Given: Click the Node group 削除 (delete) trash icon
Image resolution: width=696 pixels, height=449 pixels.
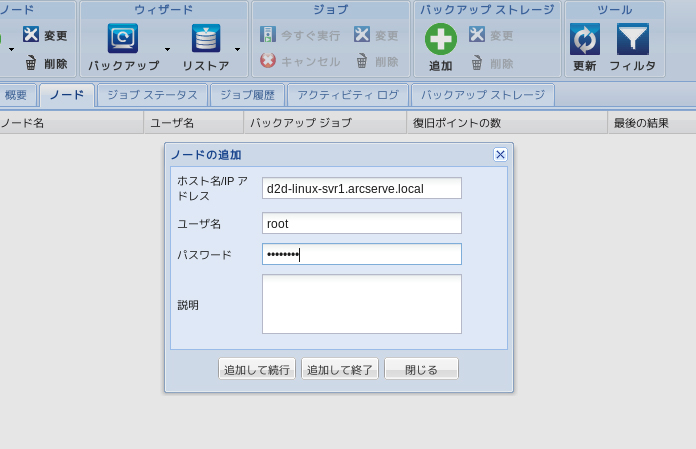Looking at the screenshot, I should [31, 63].
